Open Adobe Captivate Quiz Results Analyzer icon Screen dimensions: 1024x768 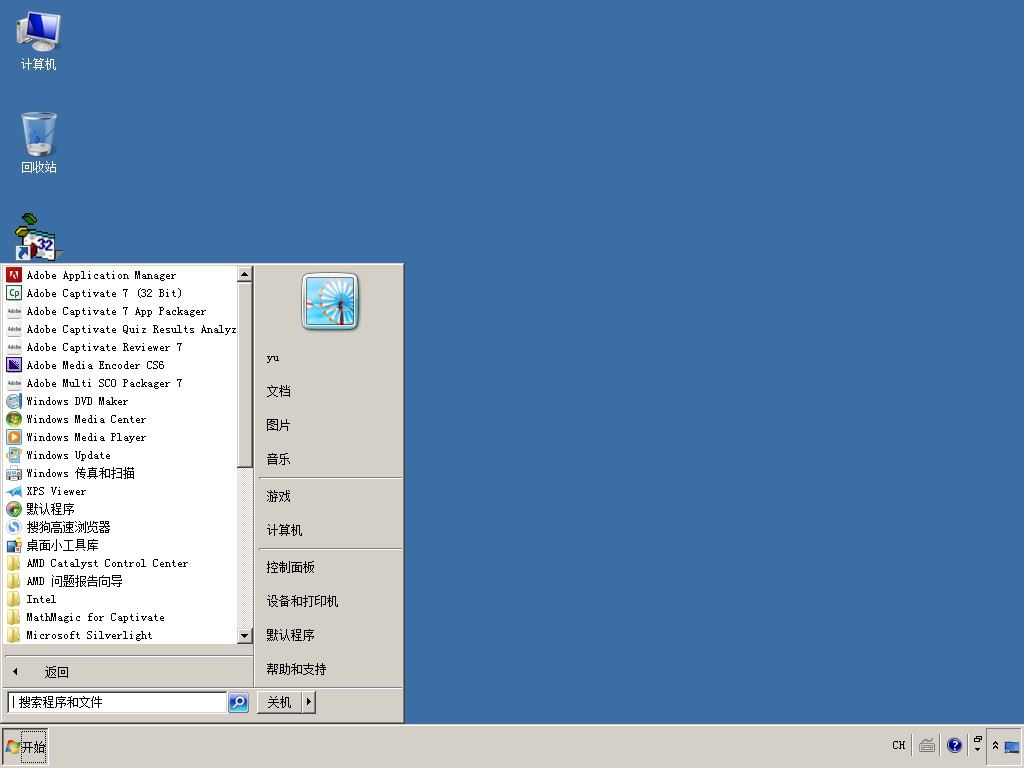(x=14, y=329)
